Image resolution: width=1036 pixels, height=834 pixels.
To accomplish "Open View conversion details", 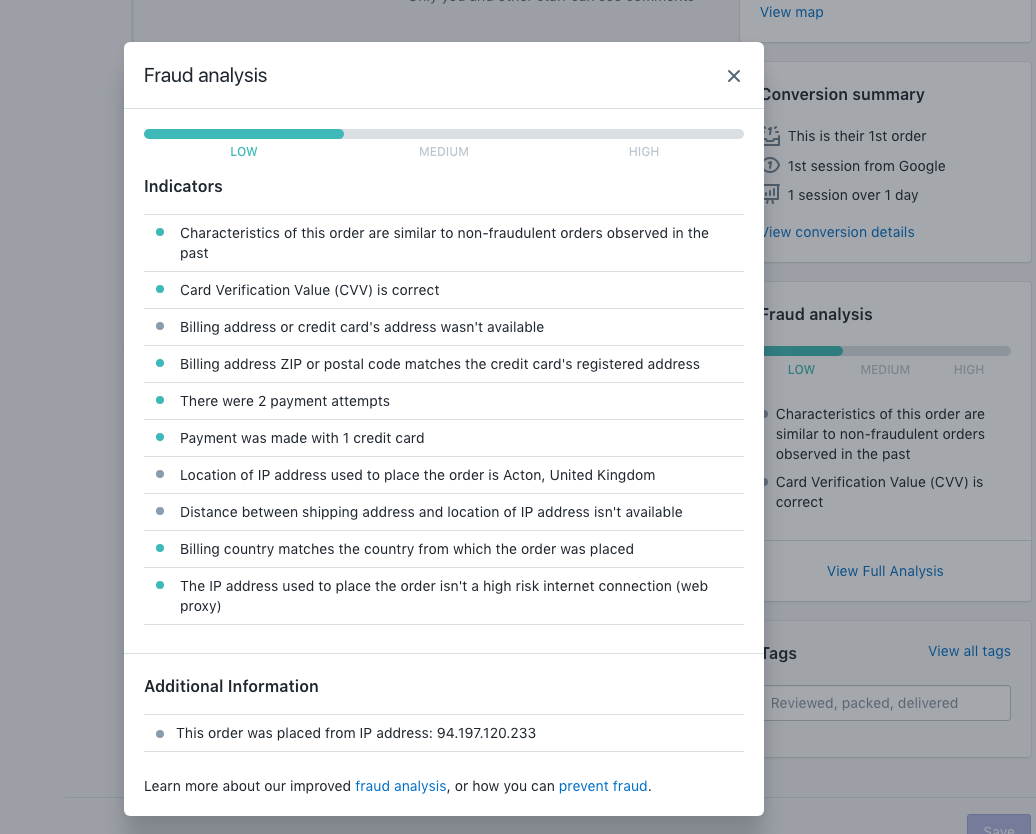I will (x=838, y=231).
